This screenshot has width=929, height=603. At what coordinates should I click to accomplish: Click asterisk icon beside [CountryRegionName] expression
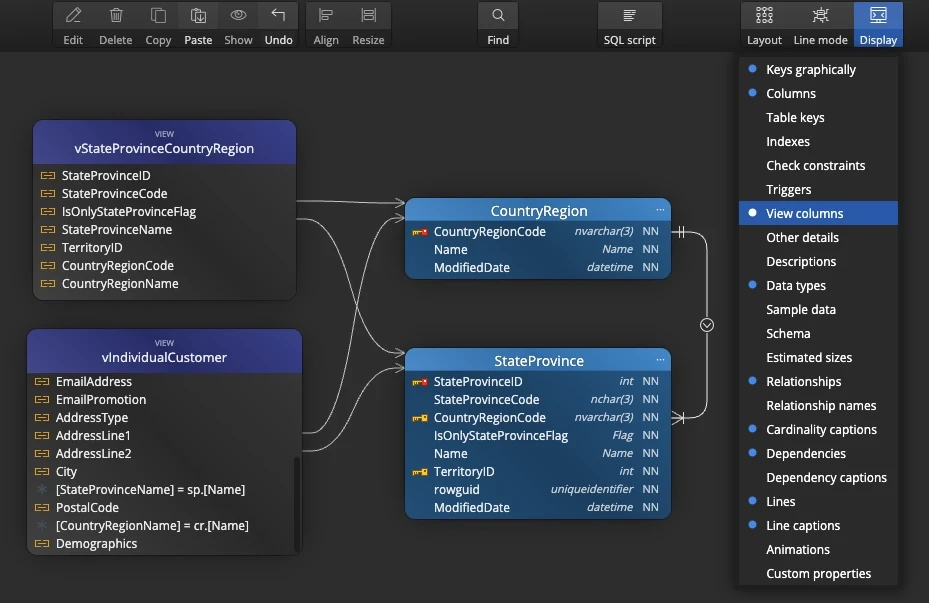point(42,525)
